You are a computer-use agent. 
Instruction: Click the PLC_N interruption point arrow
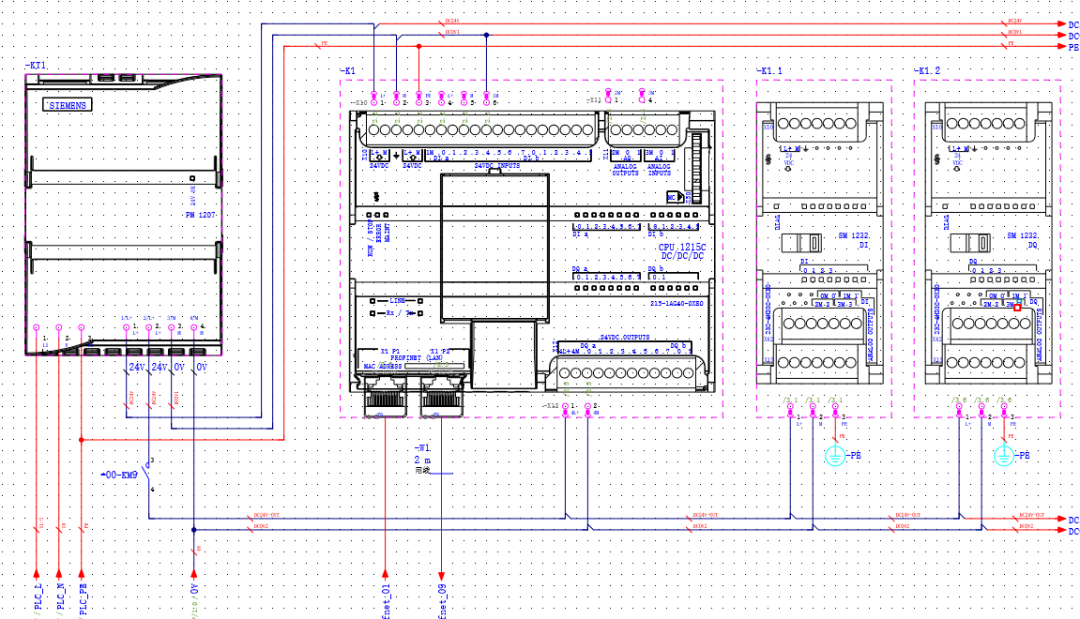[x=59, y=574]
